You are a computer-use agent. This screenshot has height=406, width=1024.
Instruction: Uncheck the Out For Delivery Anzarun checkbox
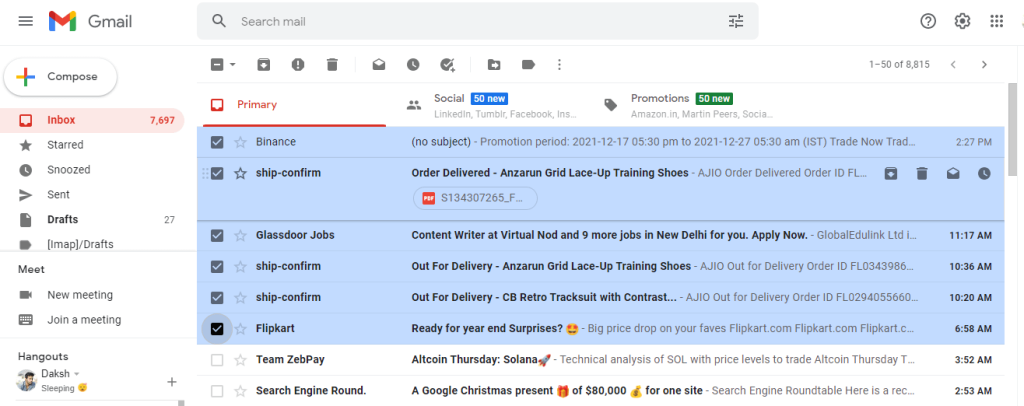(x=217, y=266)
